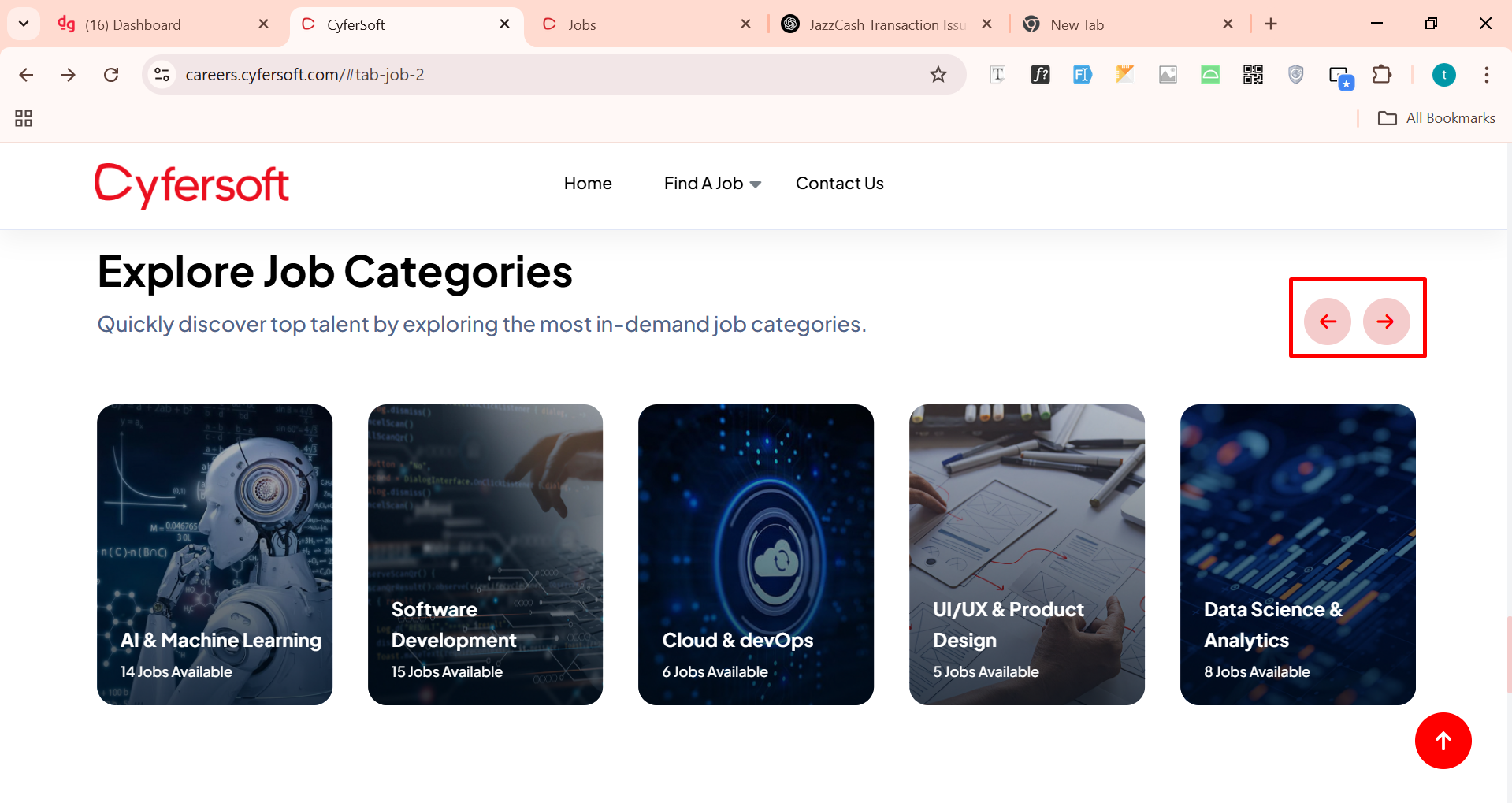
Task: Click the red scroll-to-top arrow button
Action: (1443, 741)
